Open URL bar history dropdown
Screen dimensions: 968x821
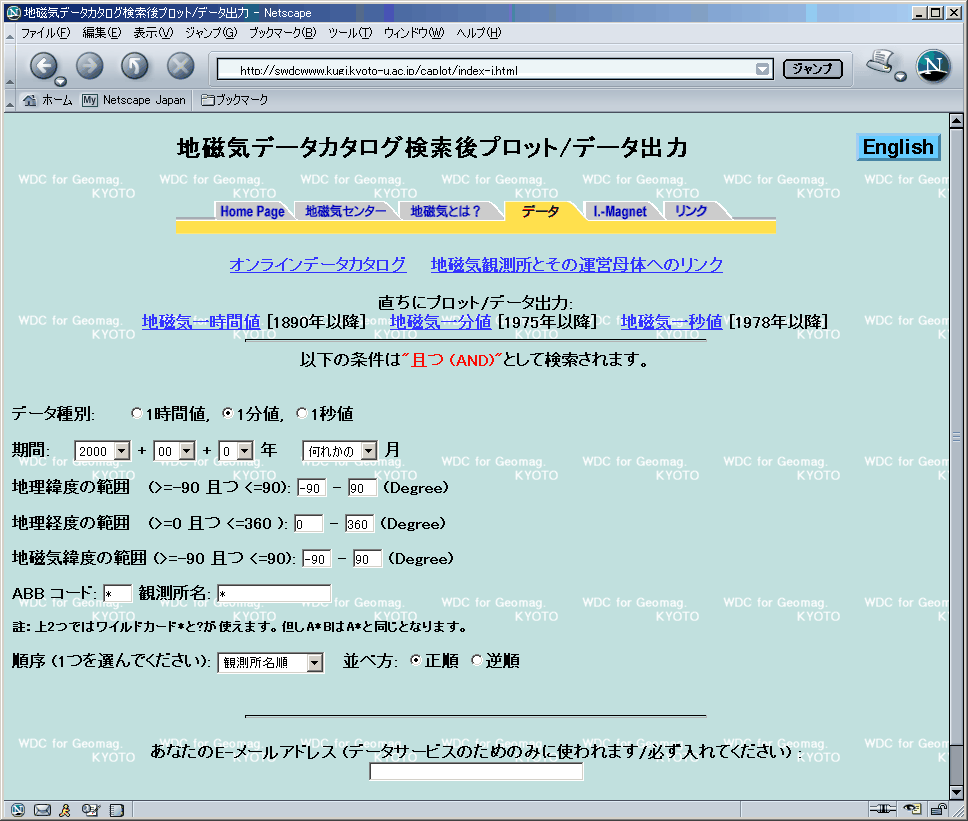coord(762,69)
